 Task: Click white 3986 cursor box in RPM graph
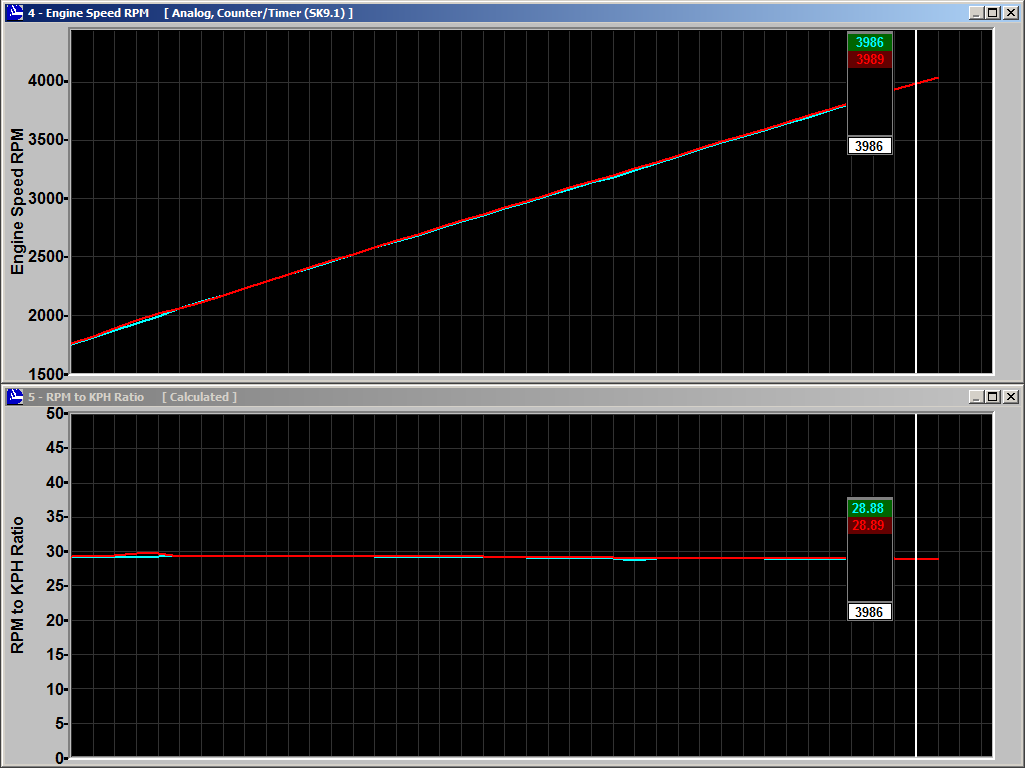point(869,146)
